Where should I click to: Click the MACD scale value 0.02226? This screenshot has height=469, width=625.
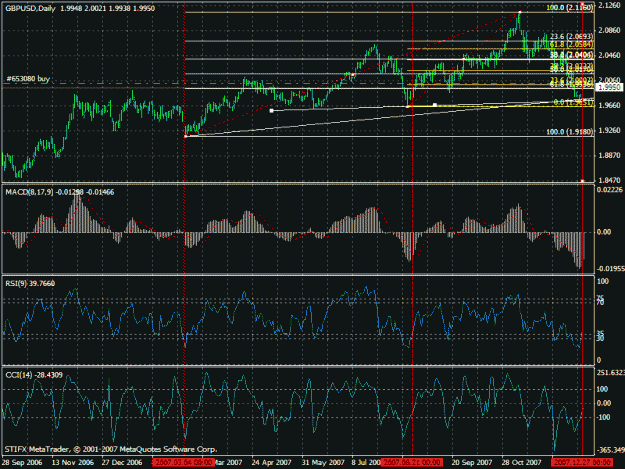(x=610, y=190)
